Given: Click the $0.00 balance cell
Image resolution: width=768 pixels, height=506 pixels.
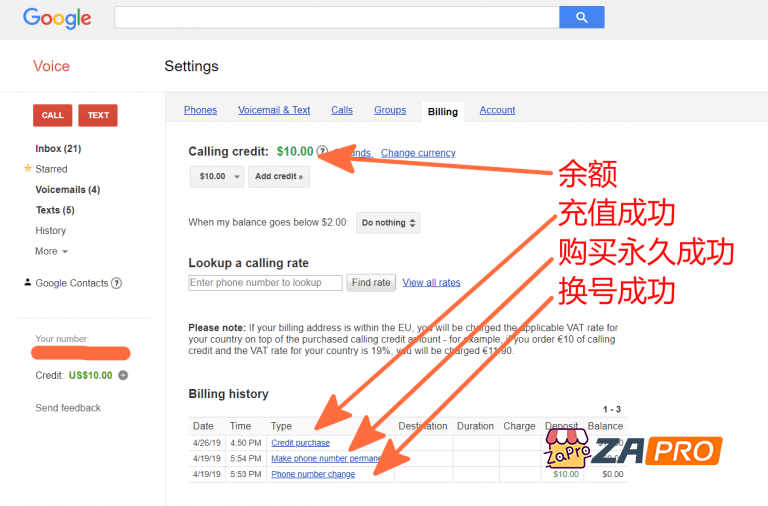Looking at the screenshot, I should tap(613, 474).
